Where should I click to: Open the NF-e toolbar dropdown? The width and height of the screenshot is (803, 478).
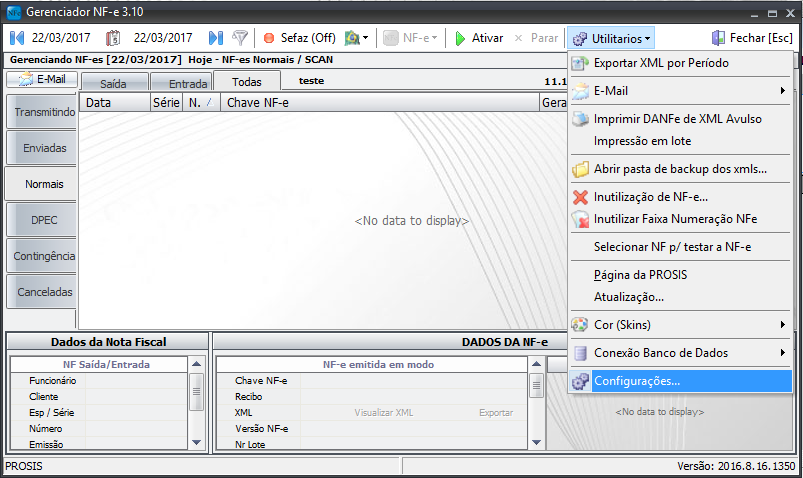coord(411,38)
